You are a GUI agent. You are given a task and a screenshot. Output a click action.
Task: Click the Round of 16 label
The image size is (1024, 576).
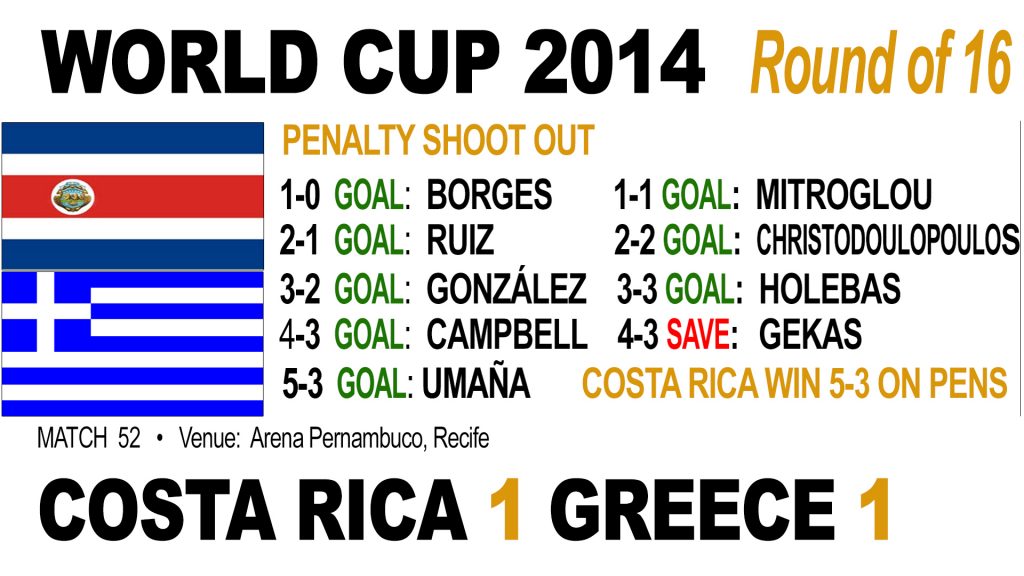pyautogui.click(x=882, y=63)
